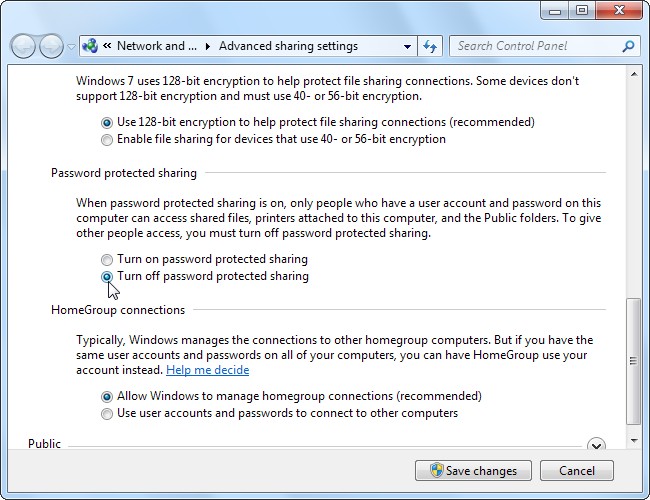
Task: Expand the Public profile section chevron
Action: 596,445
